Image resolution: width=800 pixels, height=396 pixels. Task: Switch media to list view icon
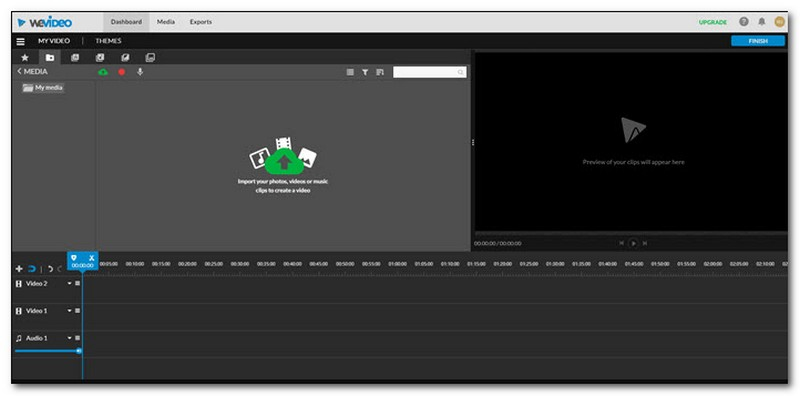tap(350, 72)
